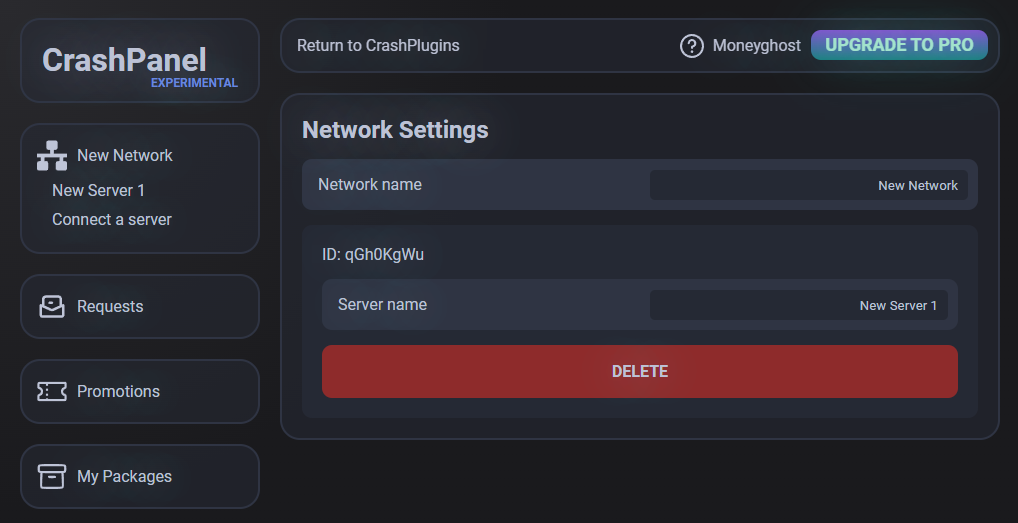The width and height of the screenshot is (1018, 523).
Task: Select the New Network label in sidebar
Action: [x=125, y=156]
